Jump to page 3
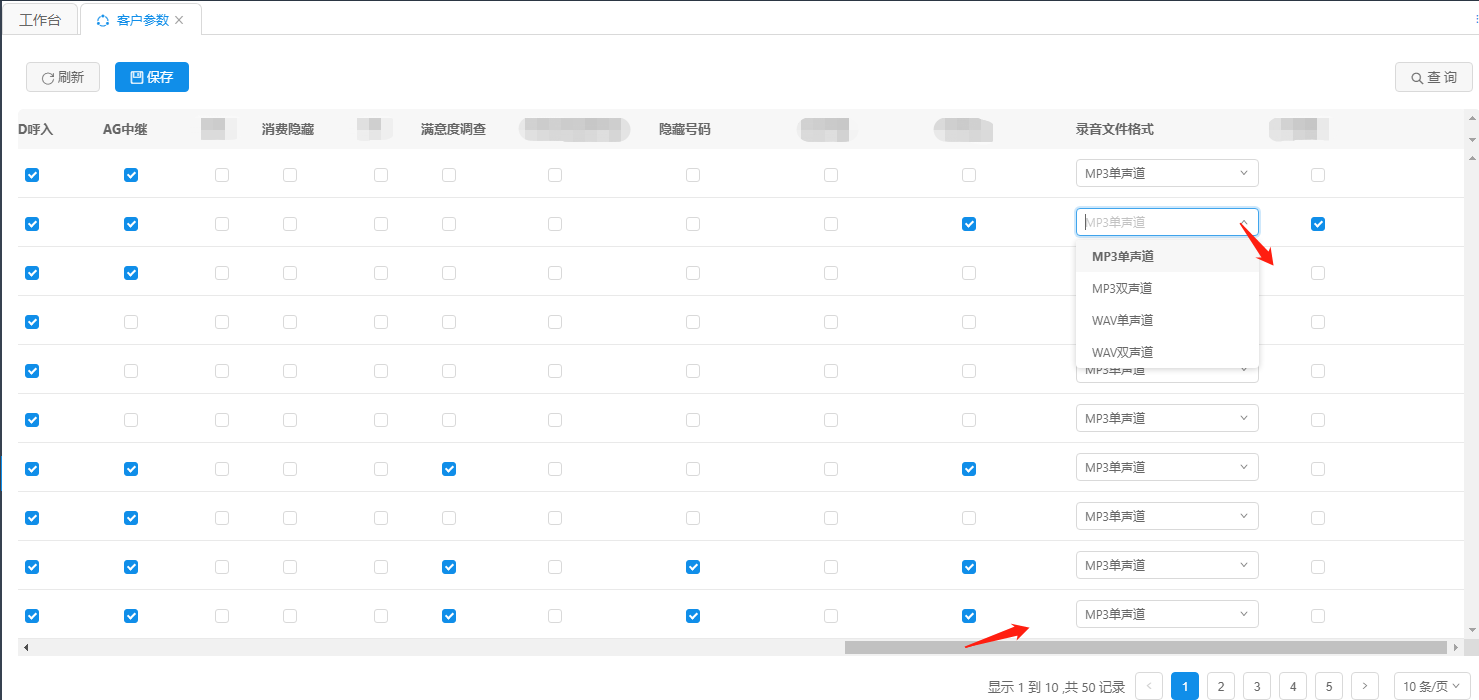This screenshot has height=700, width=1479. tap(1257, 686)
